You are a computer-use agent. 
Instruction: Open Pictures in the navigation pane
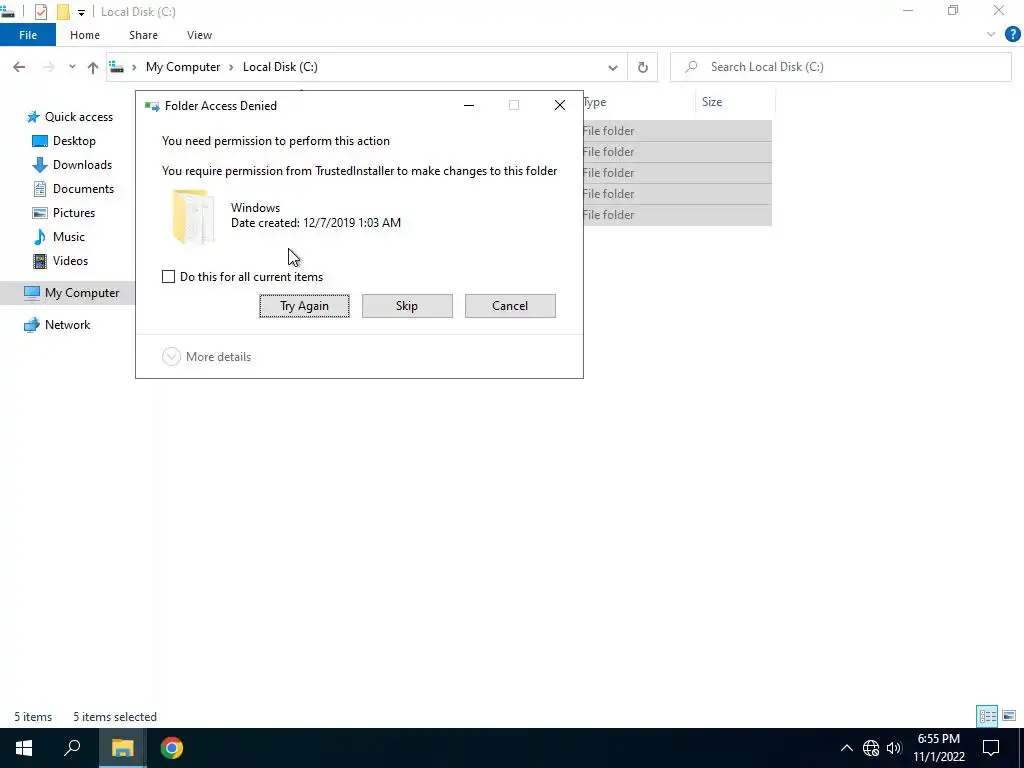(x=64, y=213)
